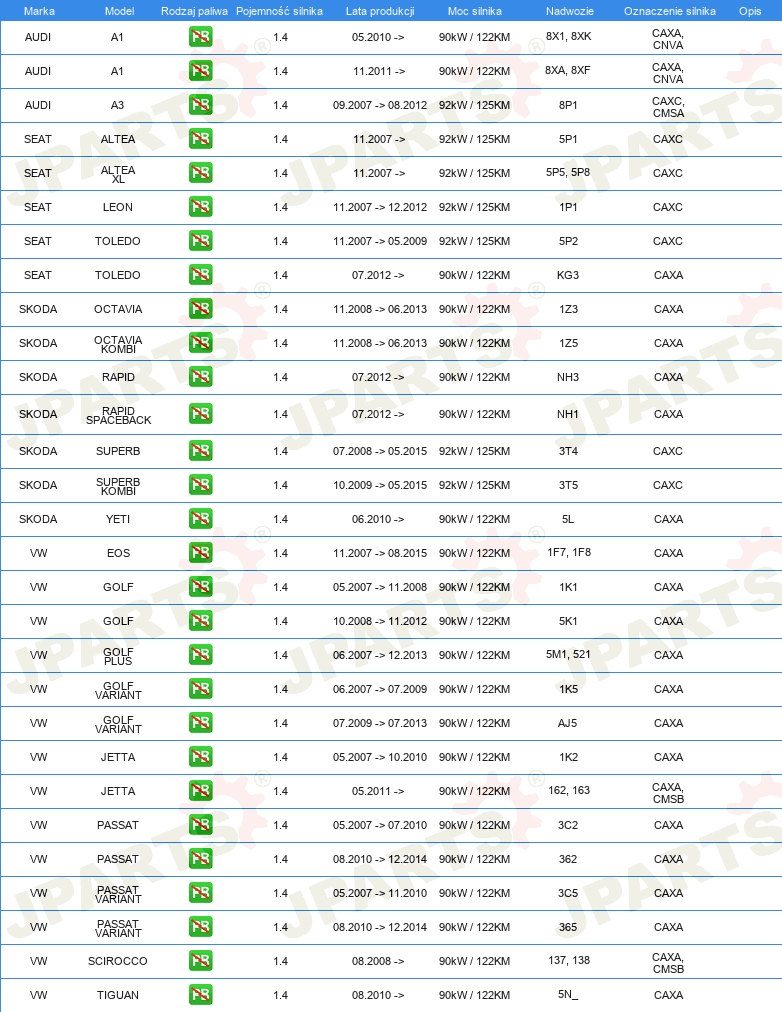Click the fuel icon in the VW TIGUAN row
Image resolution: width=782 pixels, height=1012 pixels.
tap(201, 995)
